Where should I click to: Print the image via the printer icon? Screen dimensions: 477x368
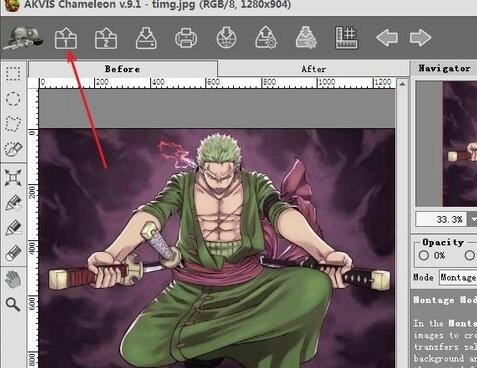pos(186,38)
